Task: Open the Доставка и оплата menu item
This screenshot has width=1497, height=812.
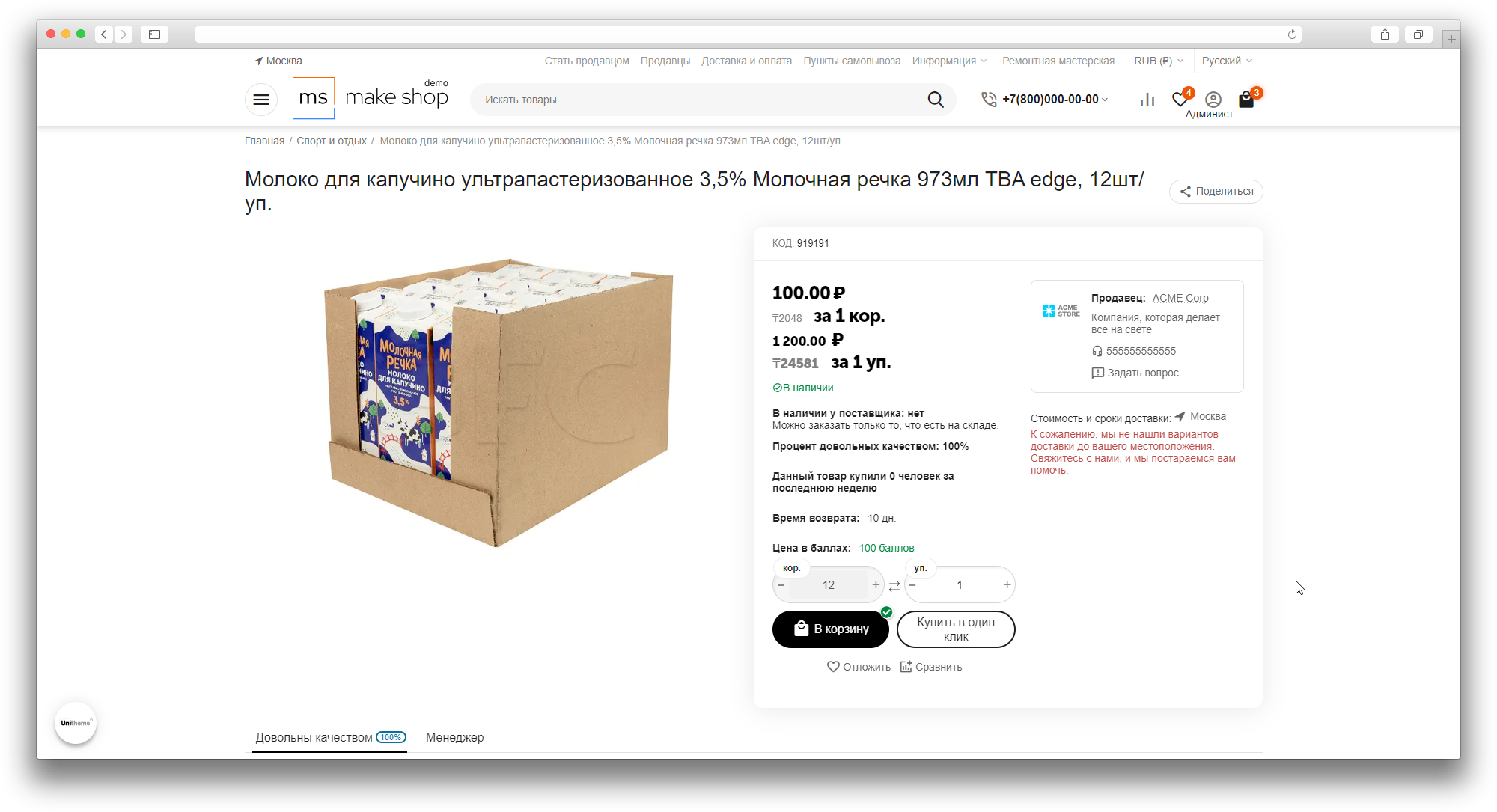Action: [746, 61]
